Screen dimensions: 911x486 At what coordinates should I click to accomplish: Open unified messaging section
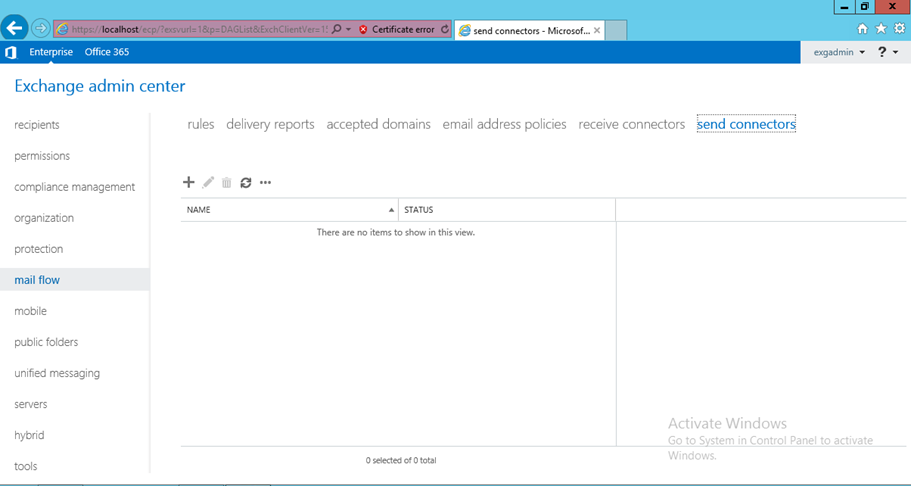click(57, 373)
